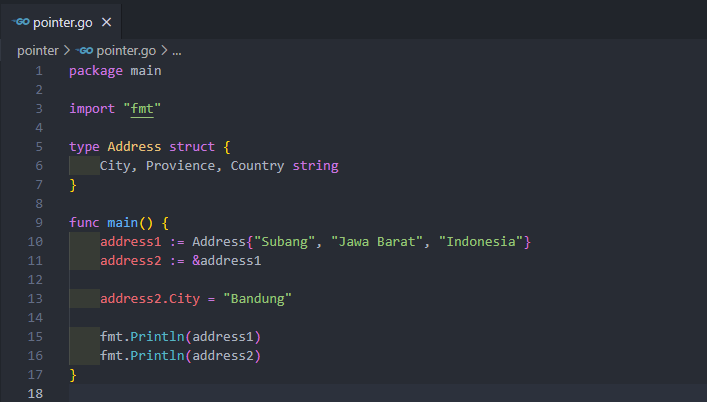This screenshot has height=402, width=707.
Task: Click the "fmt" import string
Action: tap(142, 109)
